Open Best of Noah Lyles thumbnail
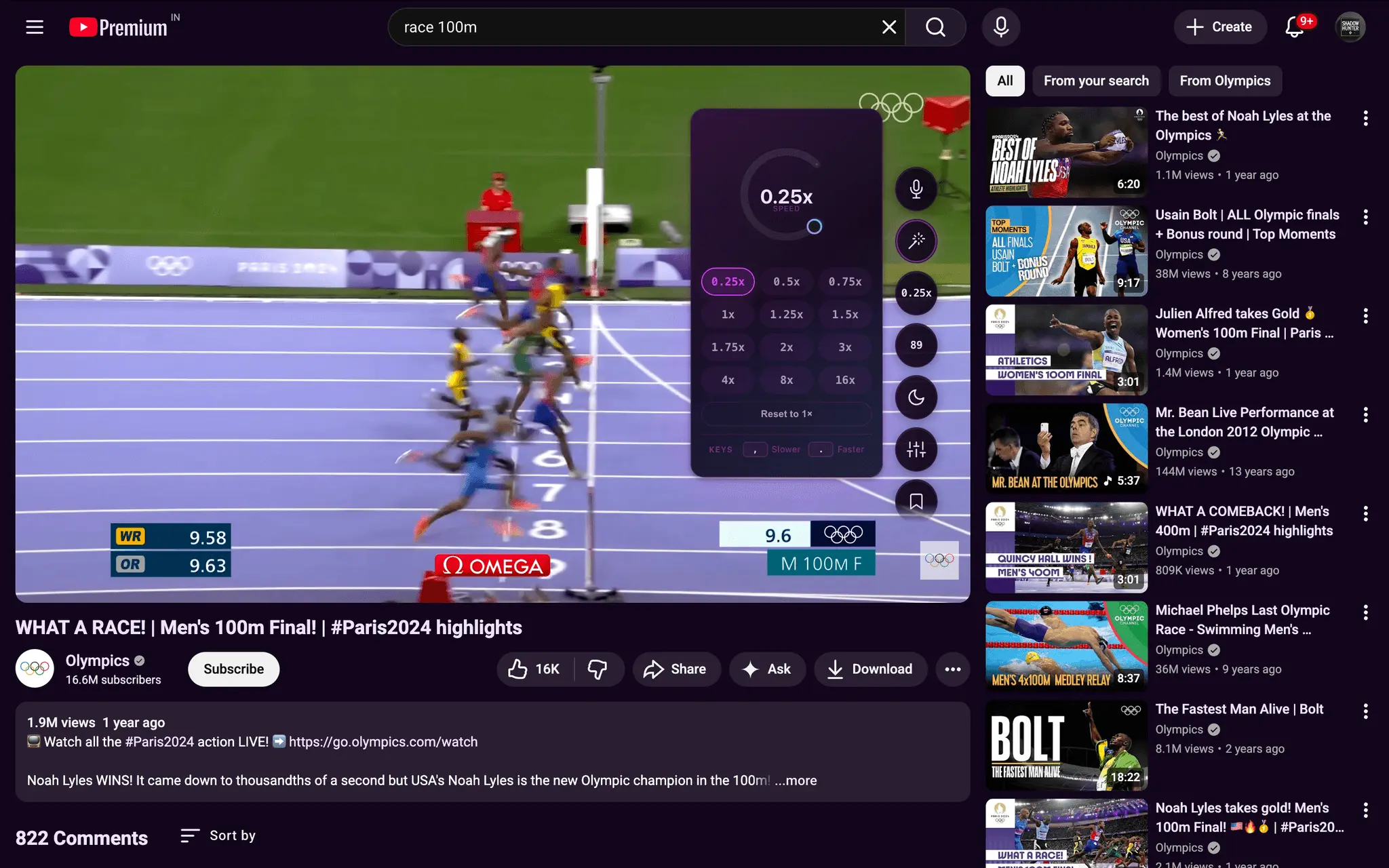The image size is (1389, 868). coord(1066,152)
